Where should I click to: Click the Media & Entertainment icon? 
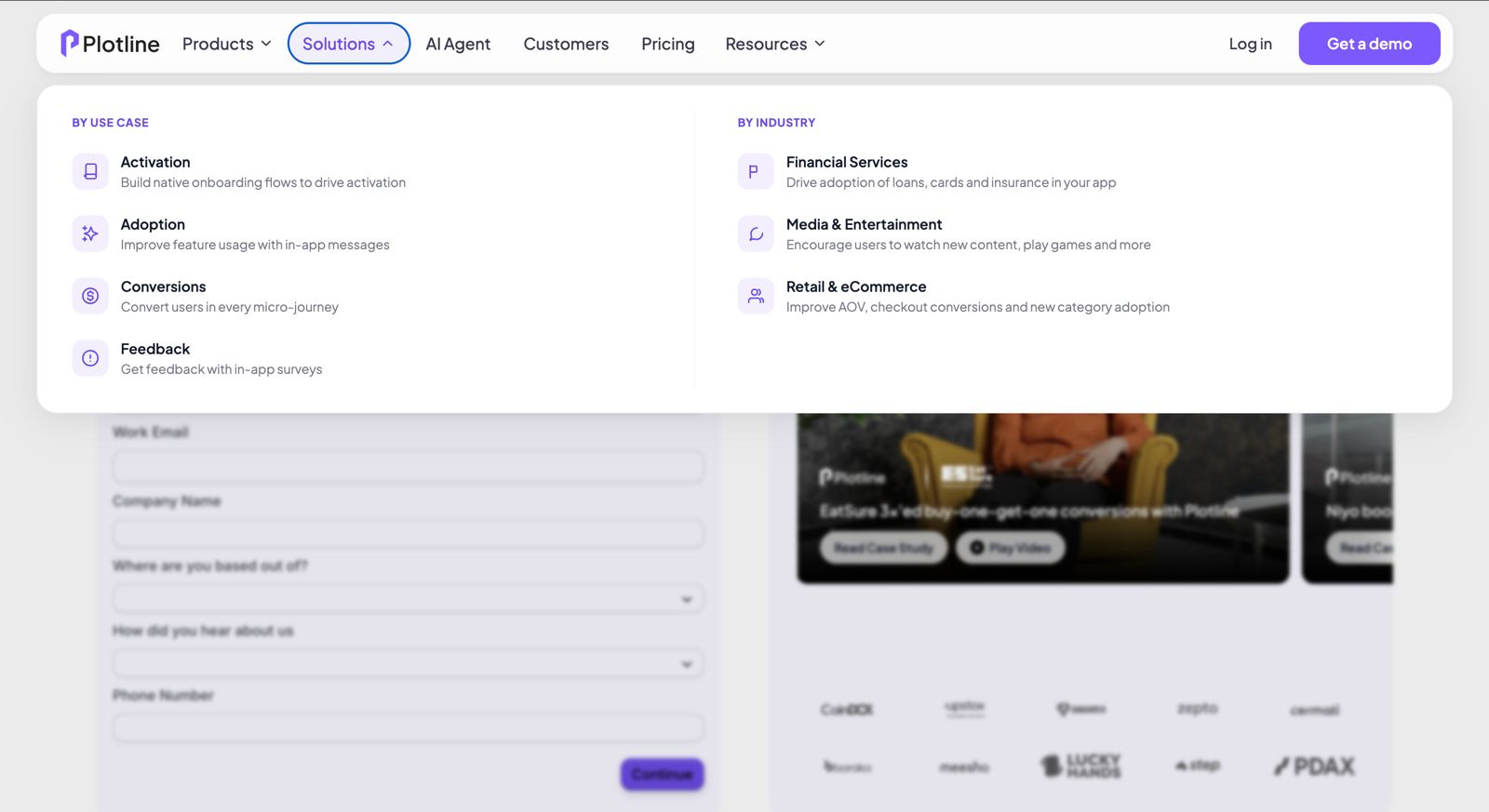click(756, 233)
